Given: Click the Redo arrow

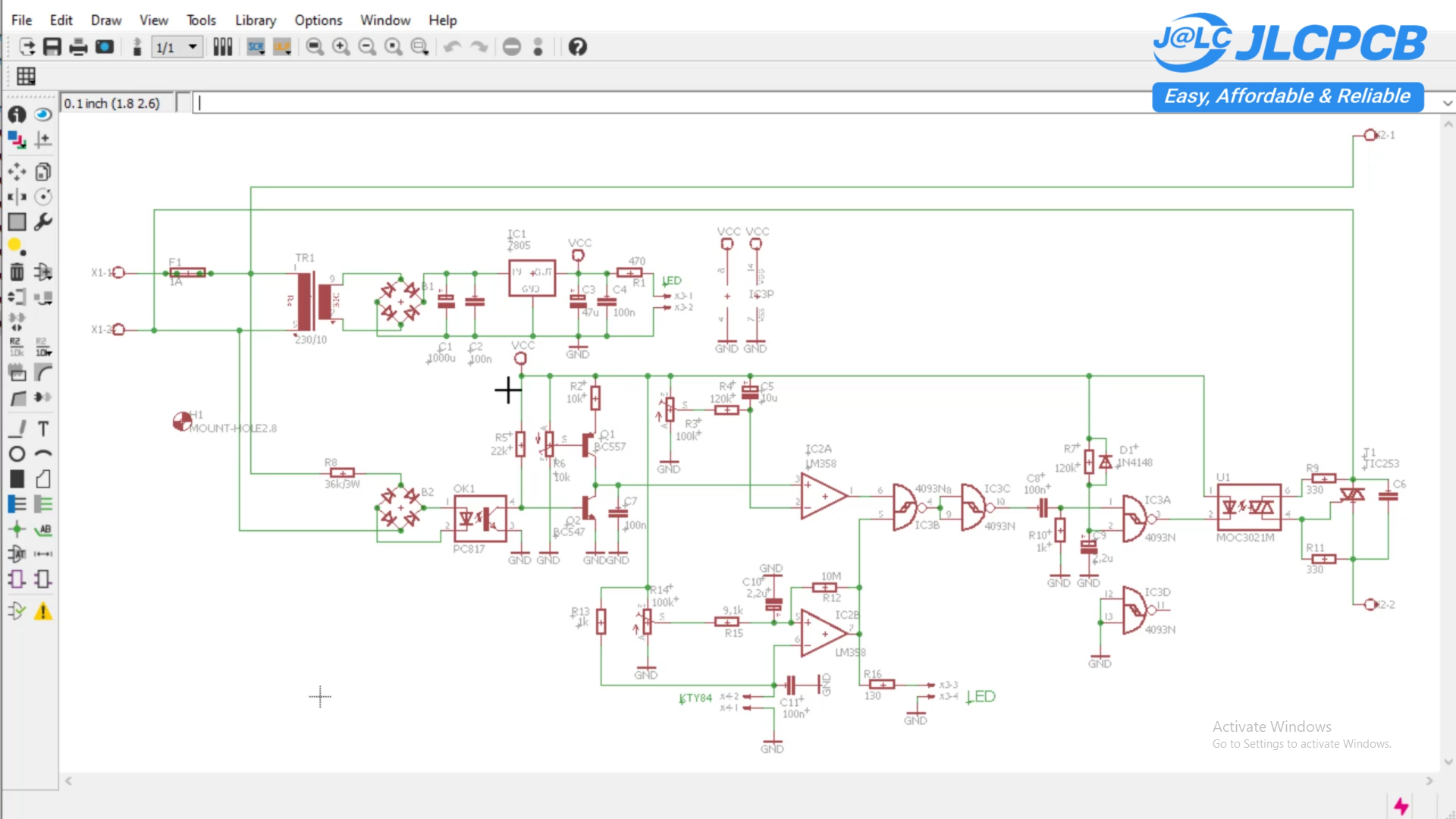Looking at the screenshot, I should [479, 47].
